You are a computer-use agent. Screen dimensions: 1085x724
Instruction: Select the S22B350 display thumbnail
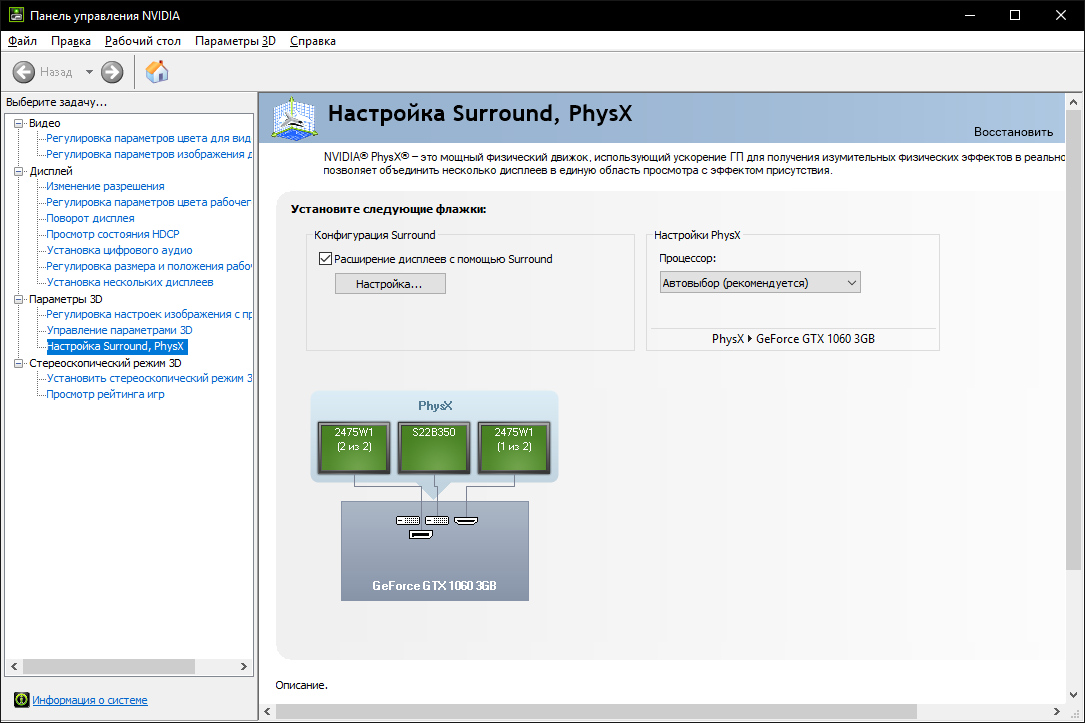[434, 447]
